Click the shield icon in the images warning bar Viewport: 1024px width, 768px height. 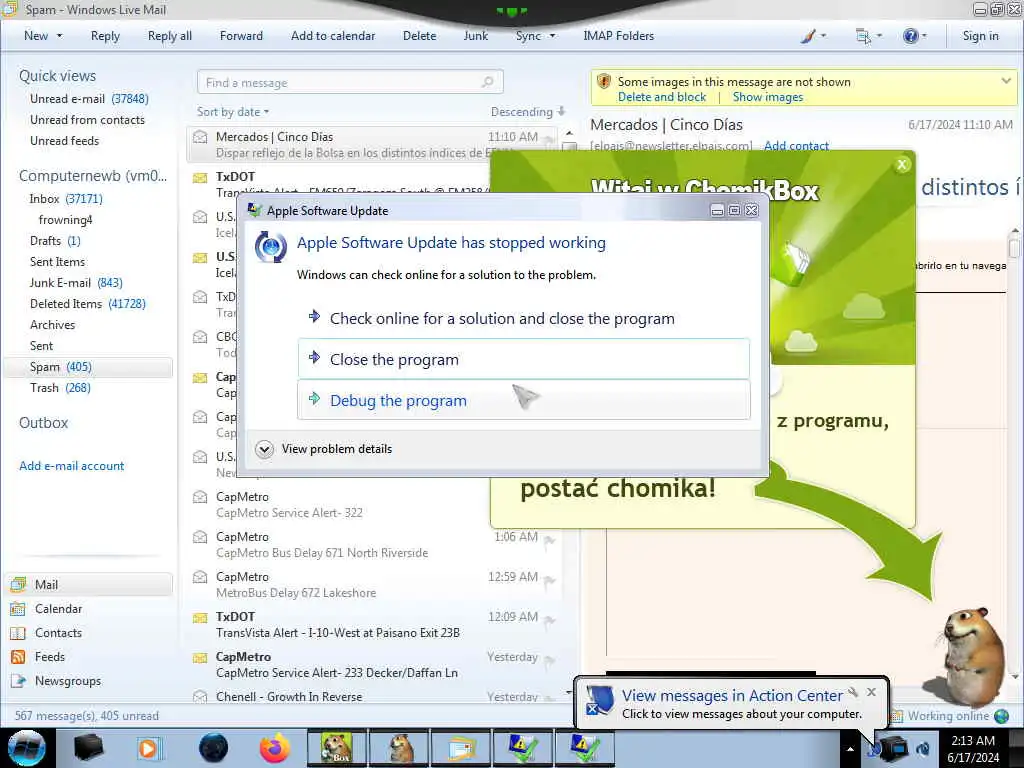pos(604,82)
